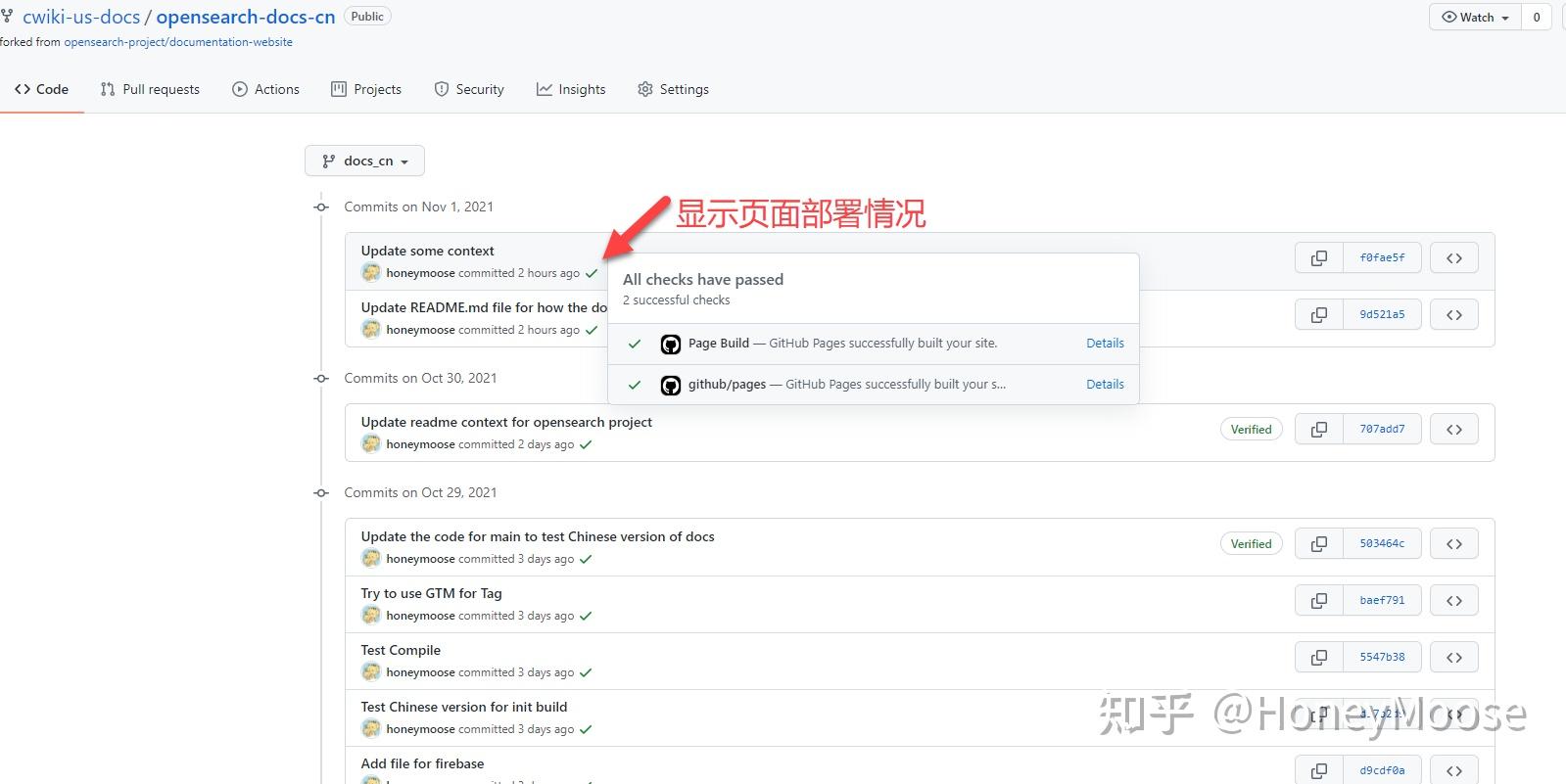This screenshot has height=784, width=1566.
Task: Click GitHub logo beside github/pages check
Action: coord(671,385)
